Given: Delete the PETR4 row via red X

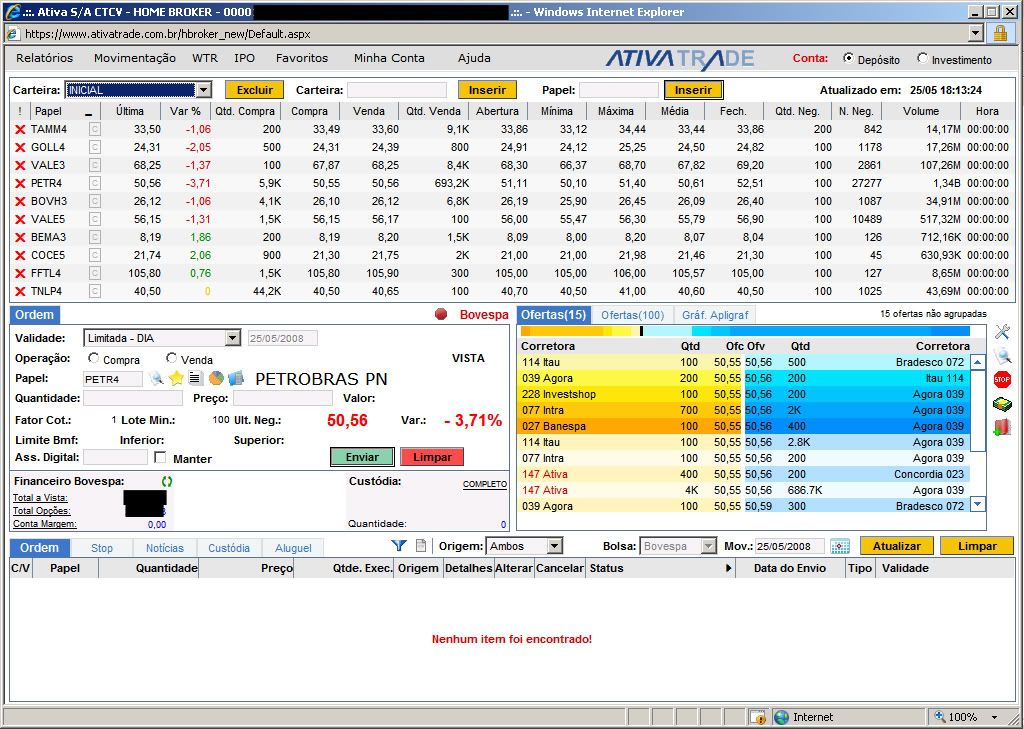Looking at the screenshot, I should 20,184.
